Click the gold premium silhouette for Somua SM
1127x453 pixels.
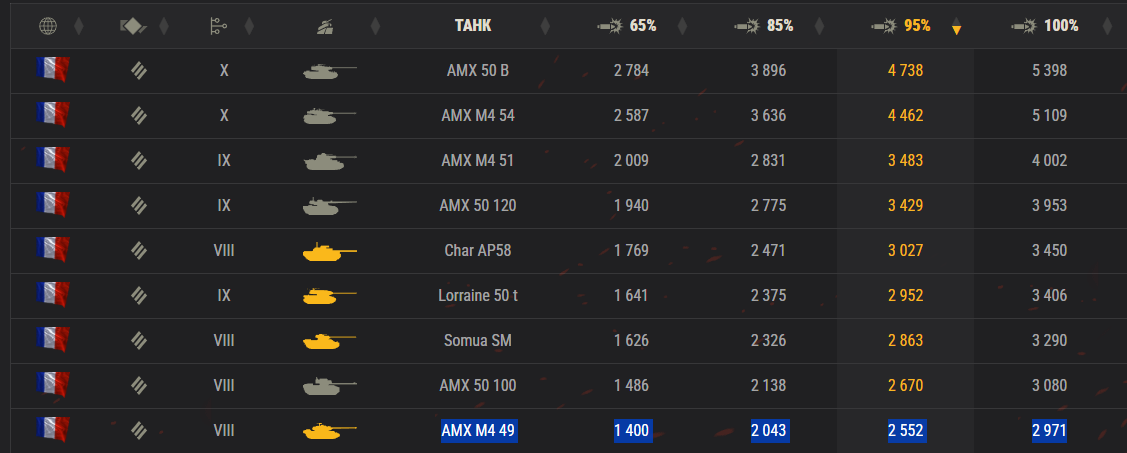pyautogui.click(x=330, y=341)
